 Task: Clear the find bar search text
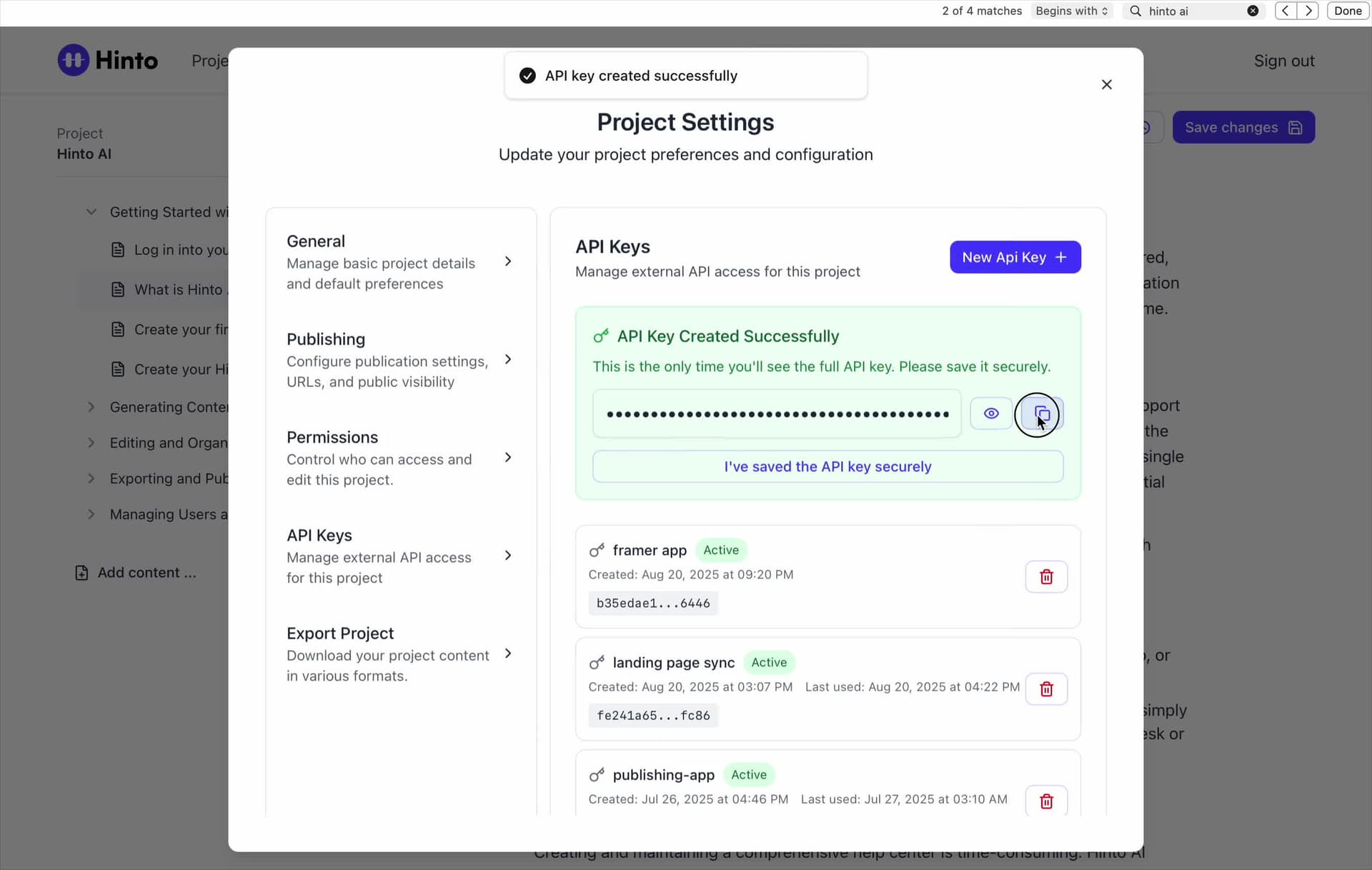click(x=1253, y=11)
